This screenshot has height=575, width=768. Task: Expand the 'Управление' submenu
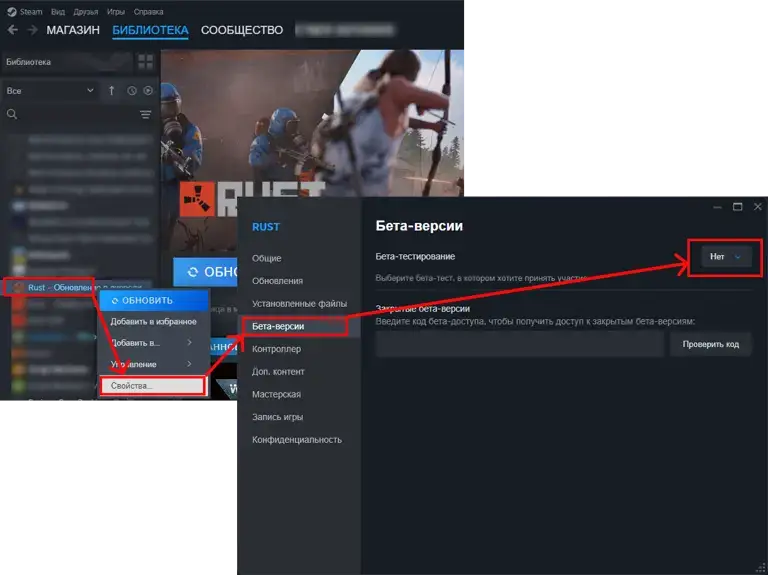tap(152, 364)
